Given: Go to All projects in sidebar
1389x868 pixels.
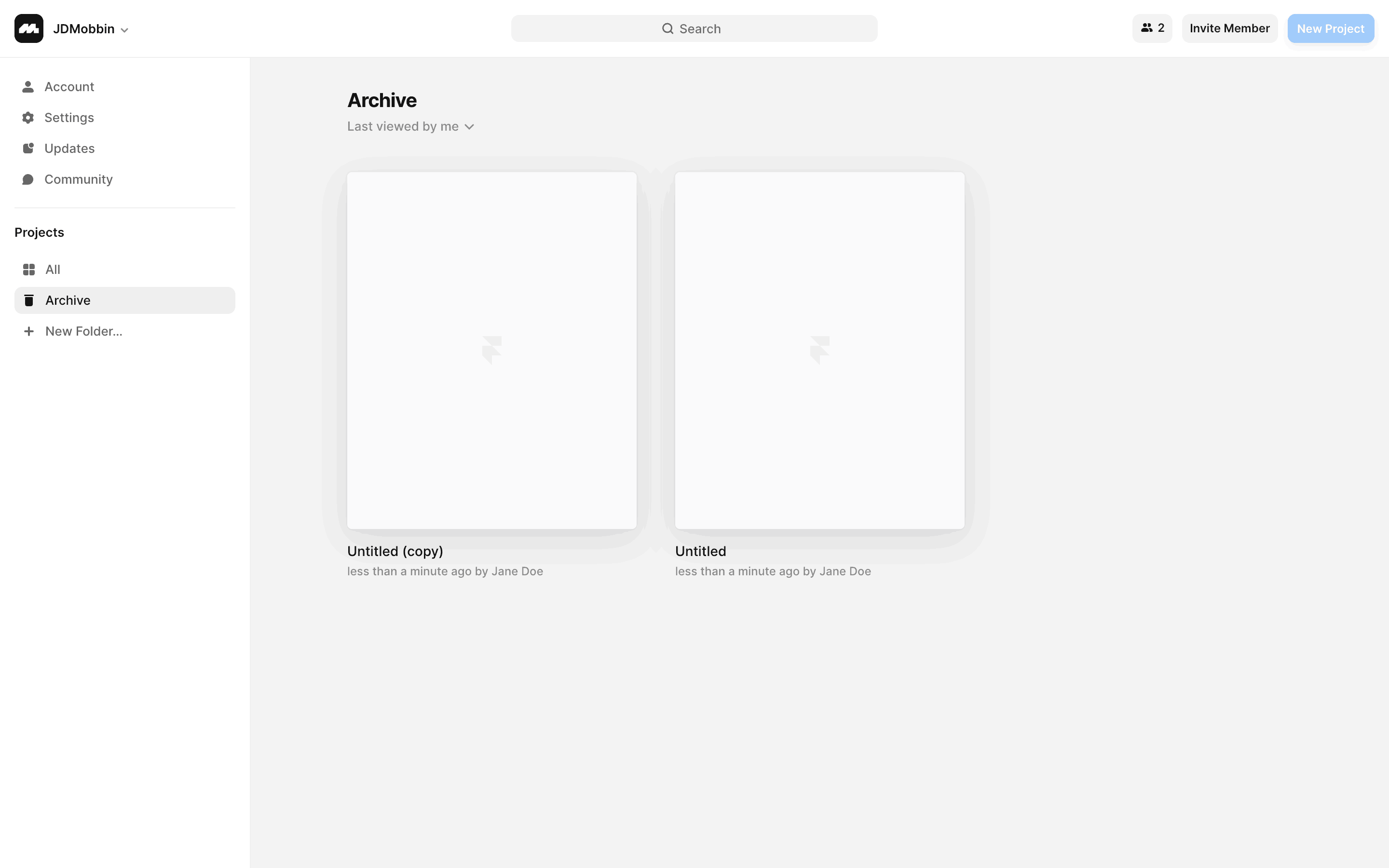Looking at the screenshot, I should (x=124, y=269).
